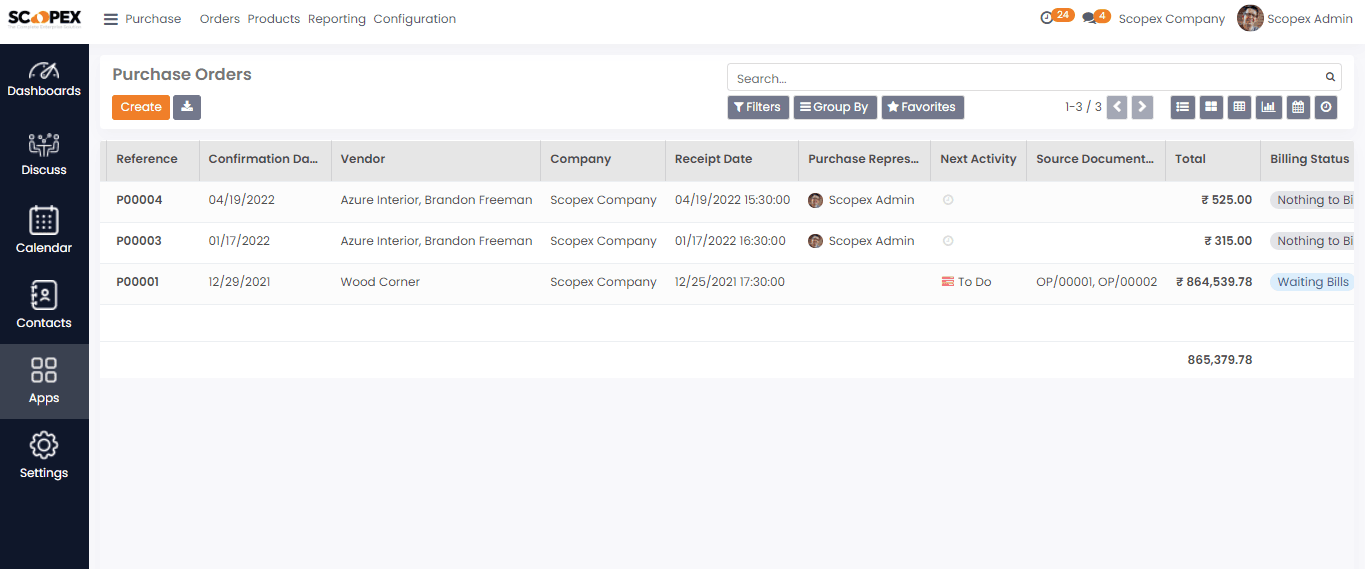The image size is (1365, 569).
Task: Open Contacts from the sidebar
Action: (44, 305)
